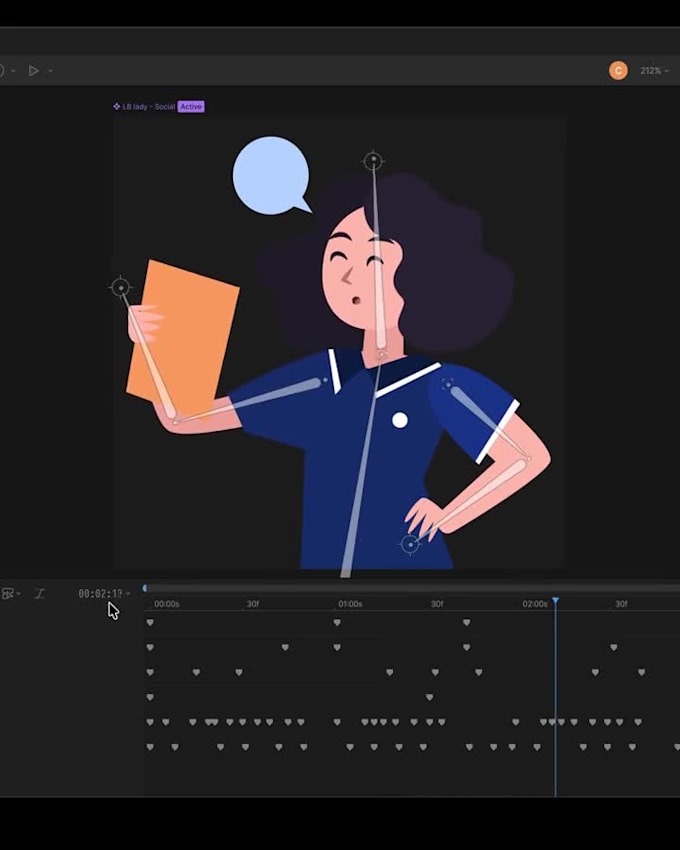Select the IK target near the hand on hip
This screenshot has height=850, width=680.
[x=410, y=543]
